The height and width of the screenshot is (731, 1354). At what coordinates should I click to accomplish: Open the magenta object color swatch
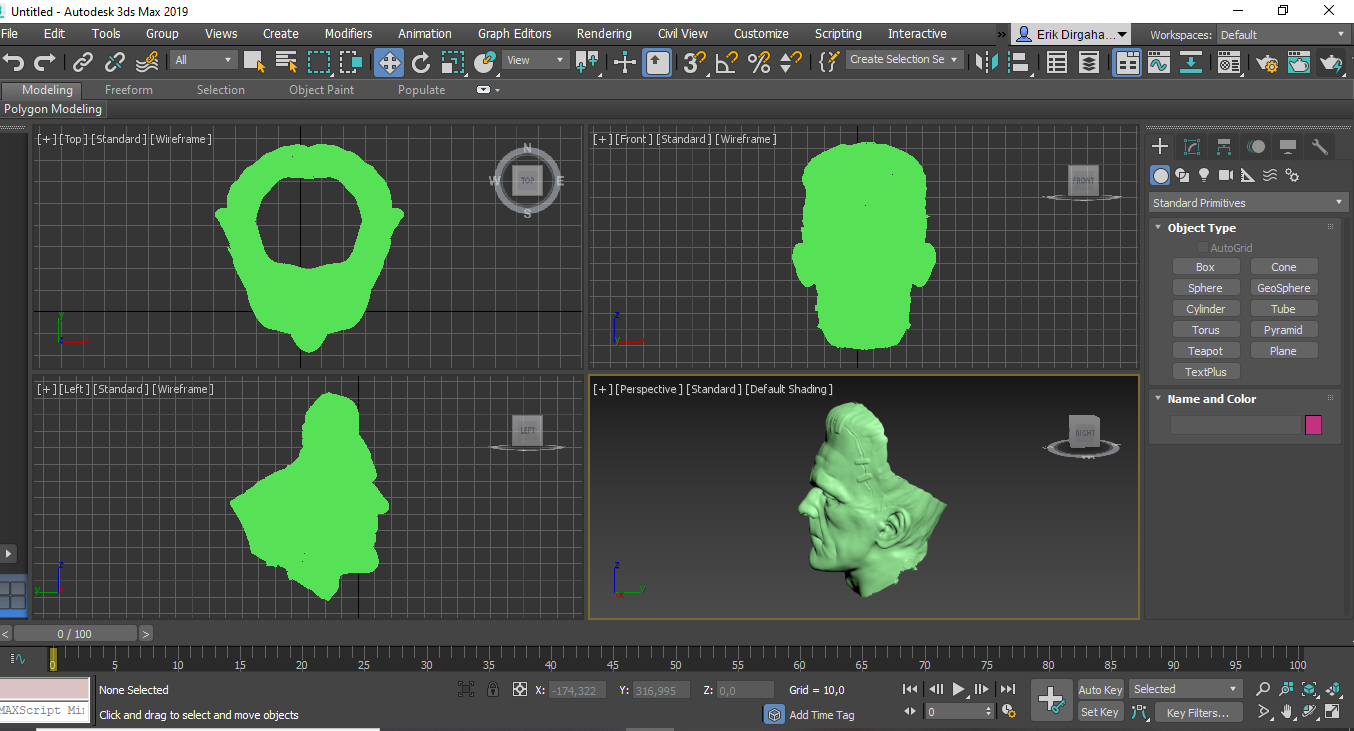(1313, 425)
